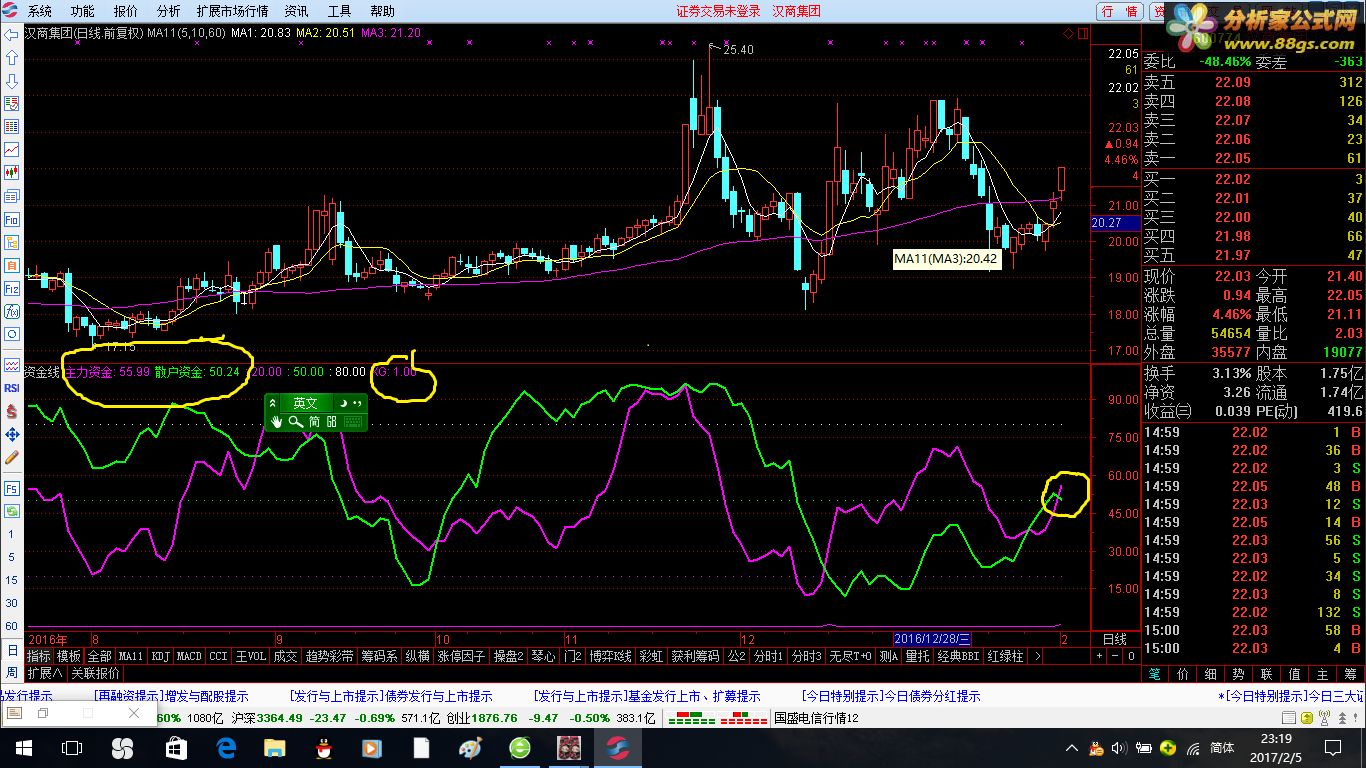The width and height of the screenshot is (1366, 768).
Task: Open the 工具 menu
Action: tap(340, 11)
